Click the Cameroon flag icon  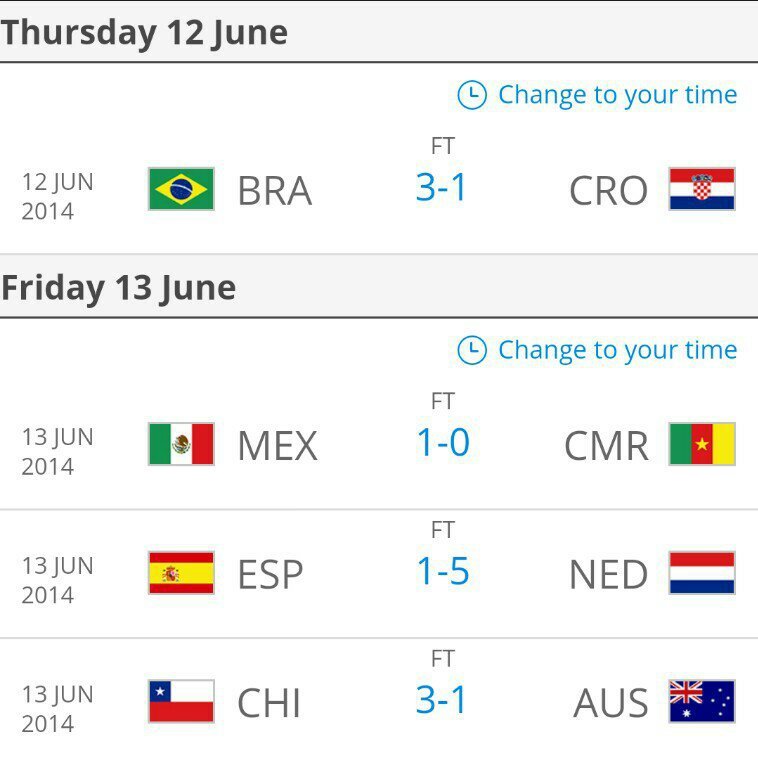[x=702, y=444]
